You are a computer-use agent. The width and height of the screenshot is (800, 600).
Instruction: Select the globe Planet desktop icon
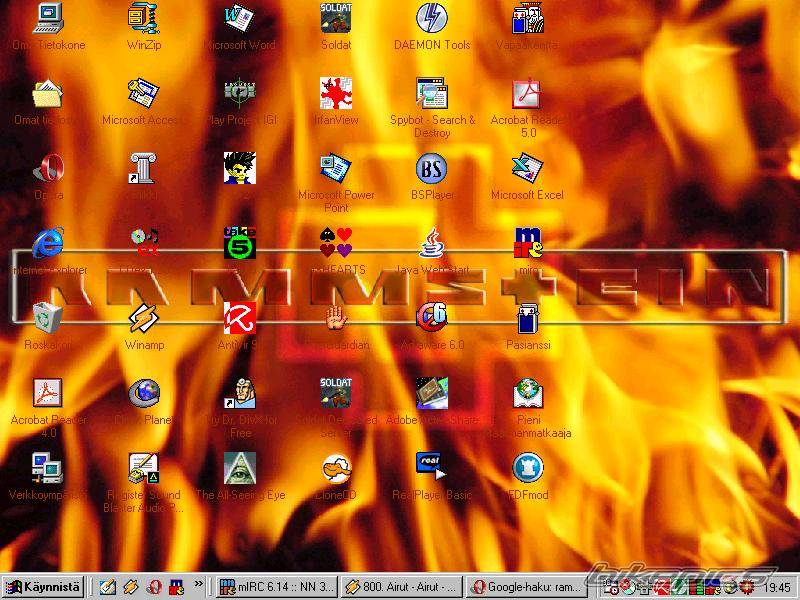click(x=144, y=393)
